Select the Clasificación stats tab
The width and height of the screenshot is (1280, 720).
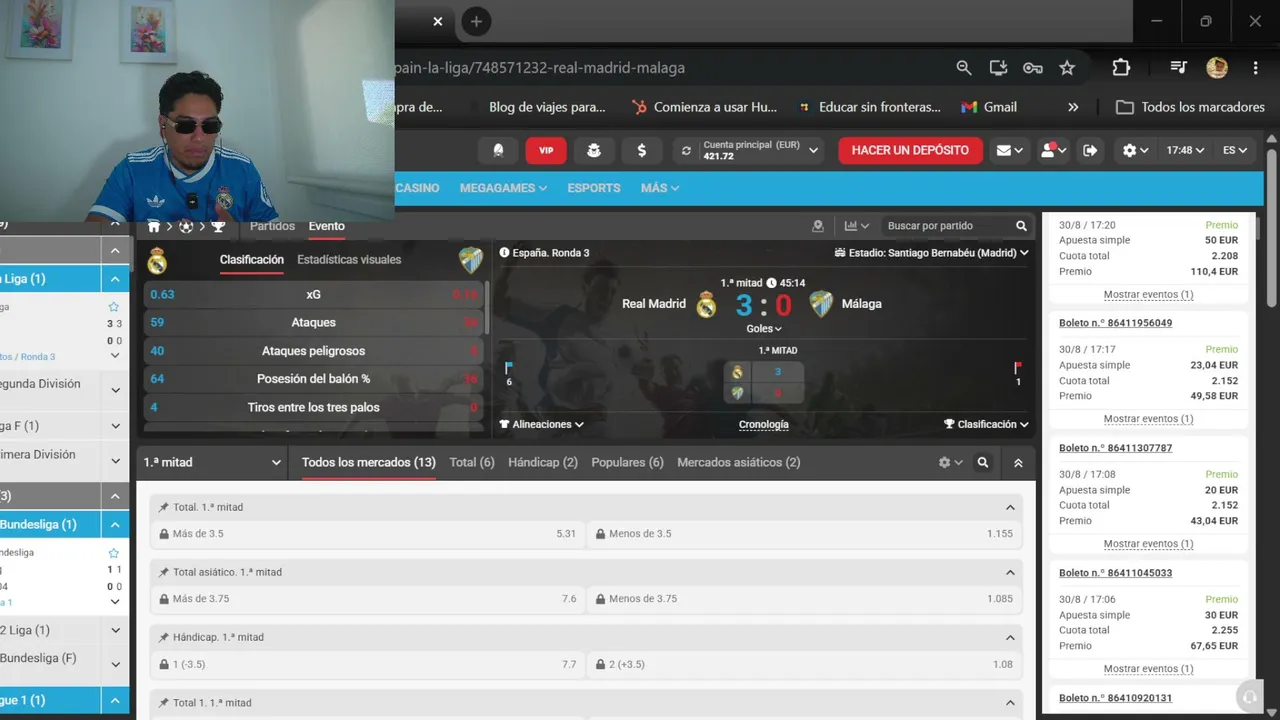252,259
